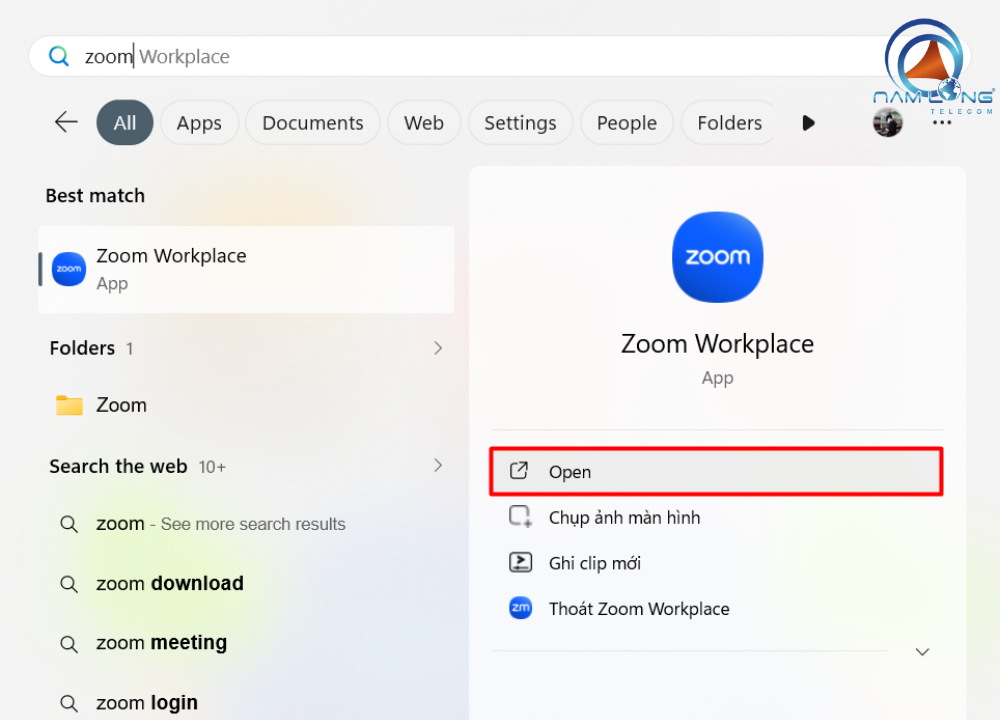Open the Zoom Workplace app
The height and width of the screenshot is (720, 1000).
tap(716, 471)
